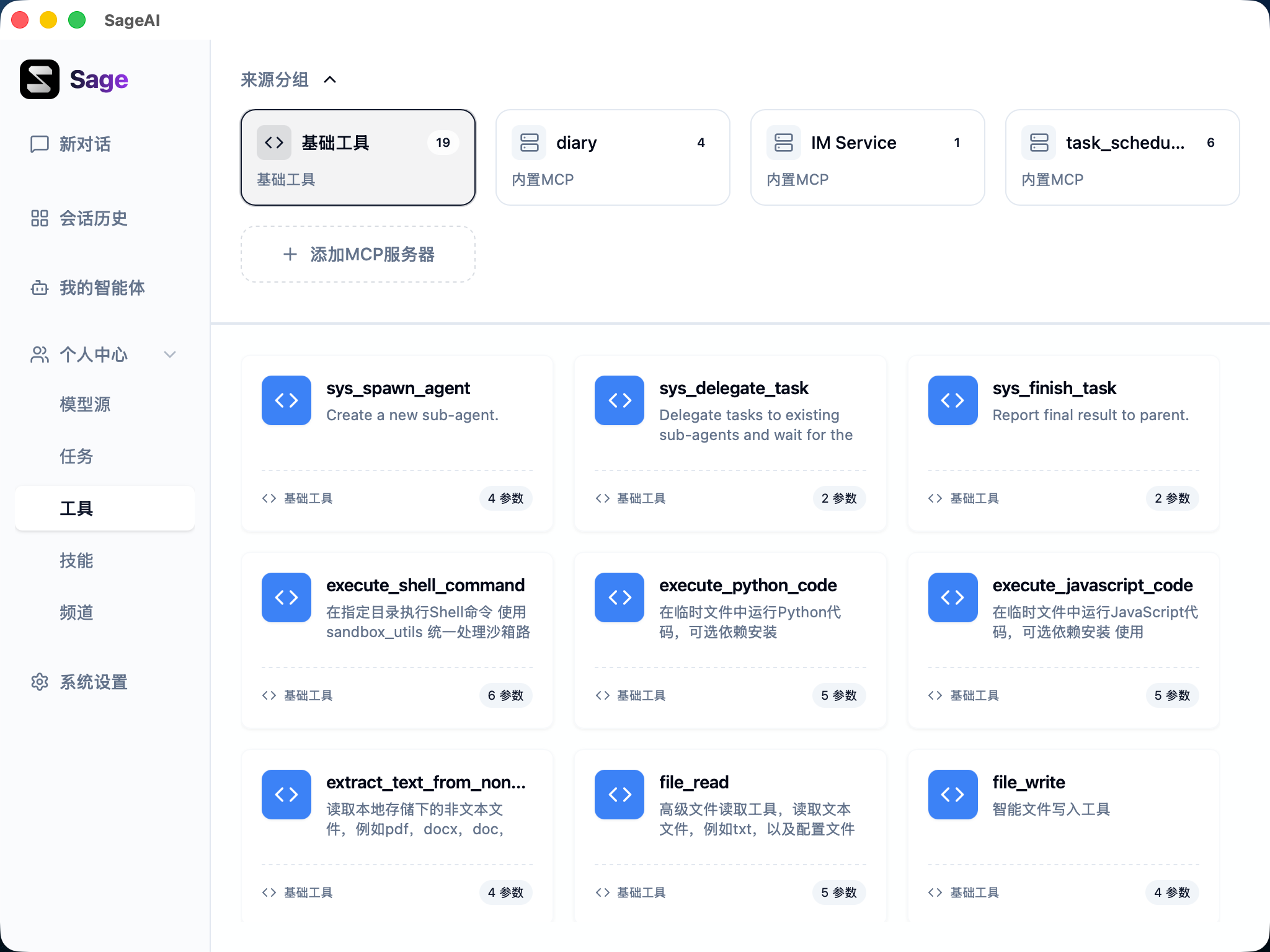Open the execute_python_code tool card

click(730, 641)
